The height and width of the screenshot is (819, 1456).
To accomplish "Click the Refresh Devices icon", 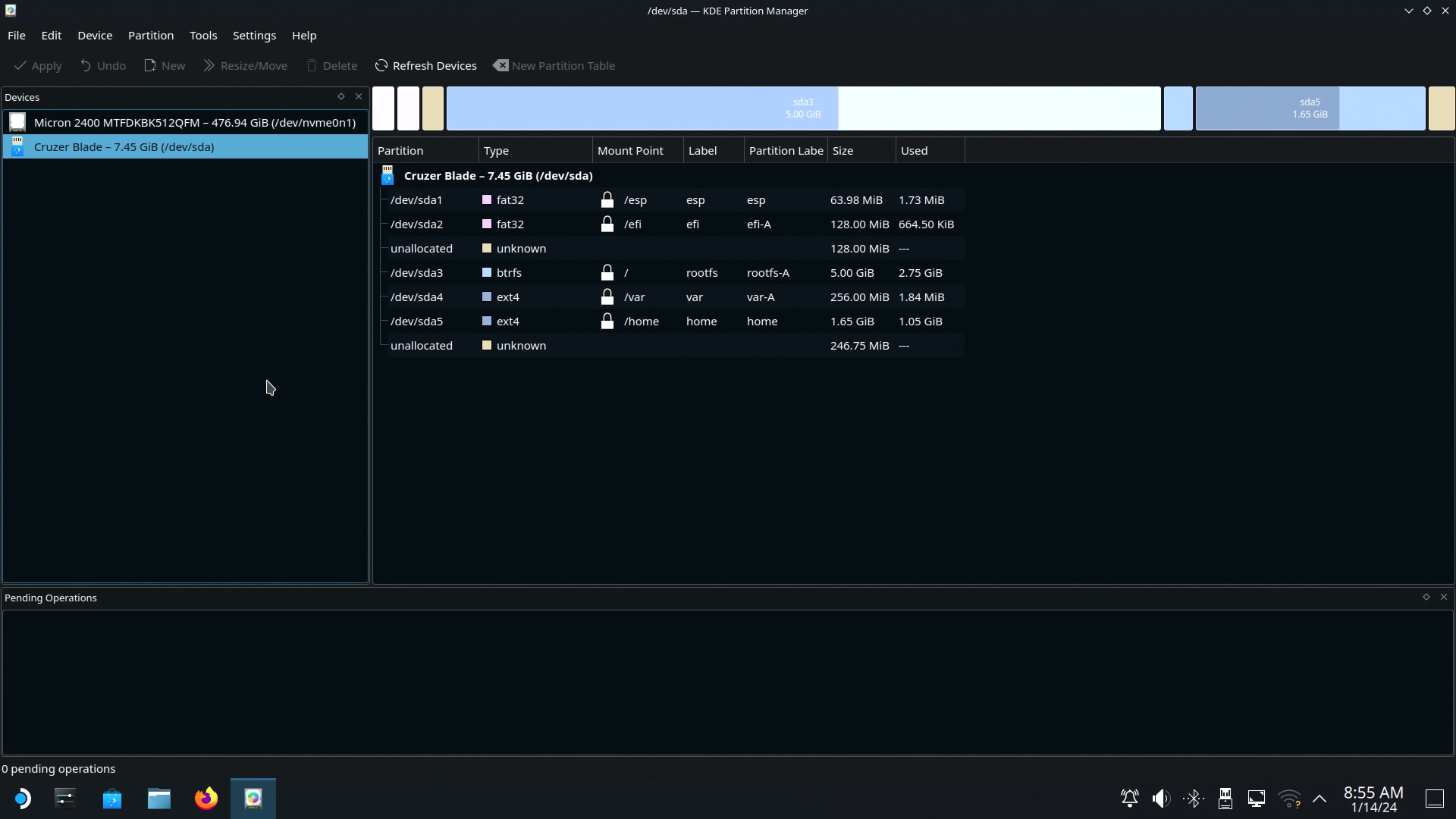I will pos(381,66).
